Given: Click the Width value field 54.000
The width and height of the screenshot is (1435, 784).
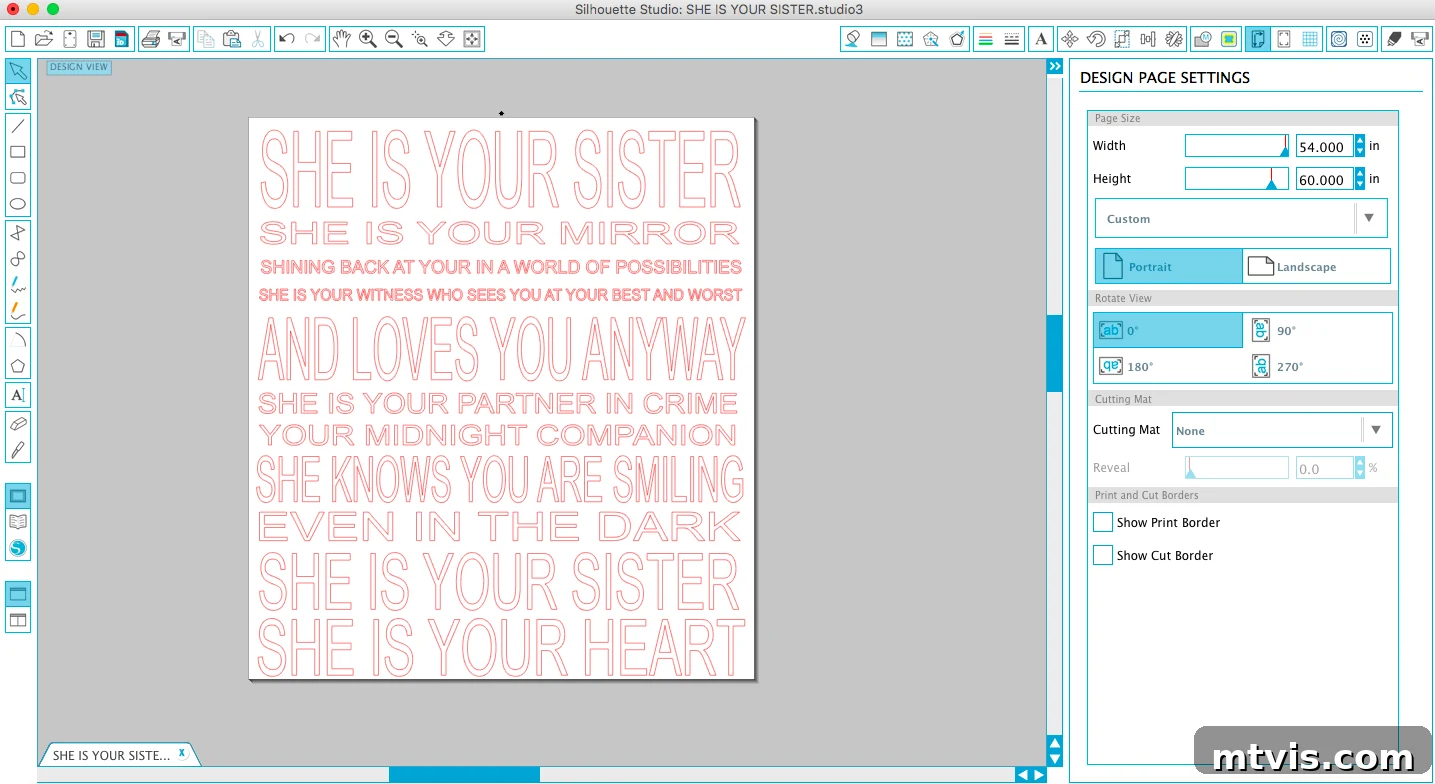Looking at the screenshot, I should click(1324, 146).
